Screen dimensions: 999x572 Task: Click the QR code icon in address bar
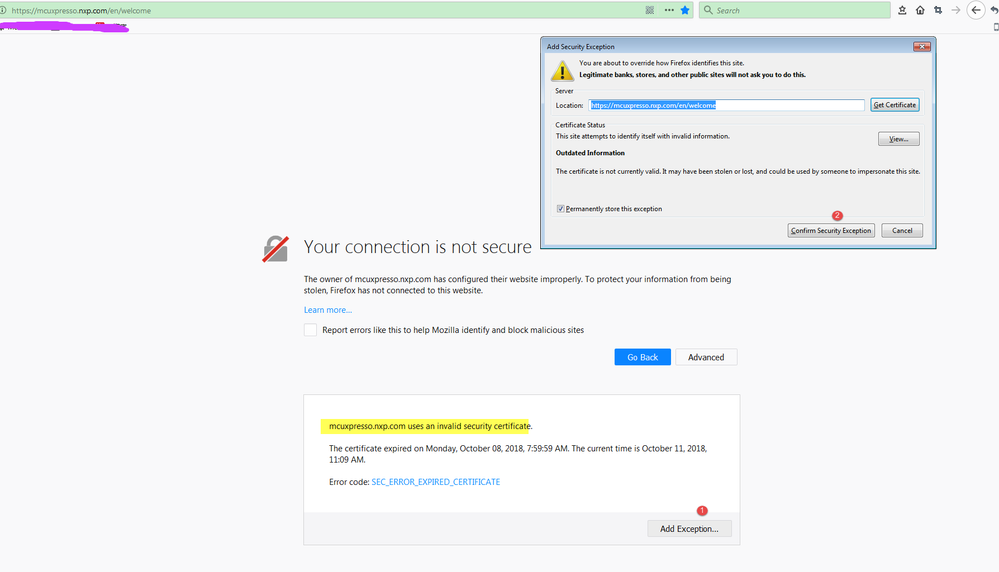click(x=649, y=10)
